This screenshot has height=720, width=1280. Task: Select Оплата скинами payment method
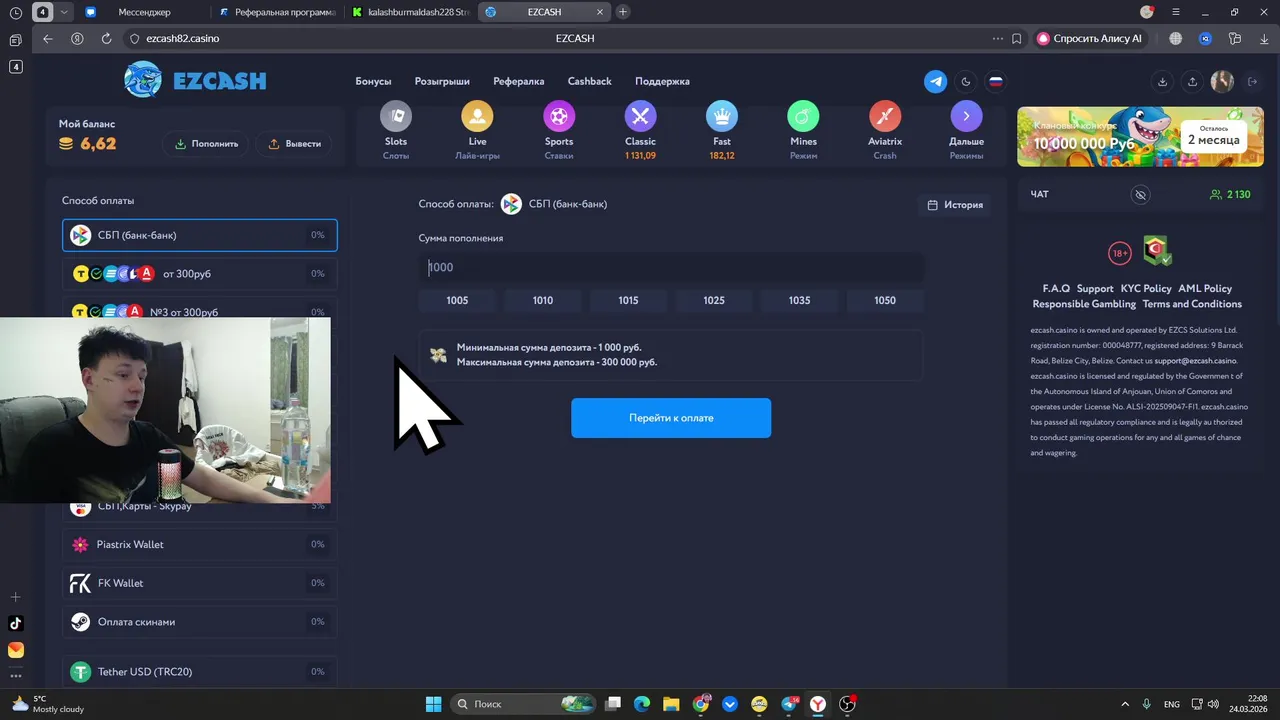pos(200,622)
